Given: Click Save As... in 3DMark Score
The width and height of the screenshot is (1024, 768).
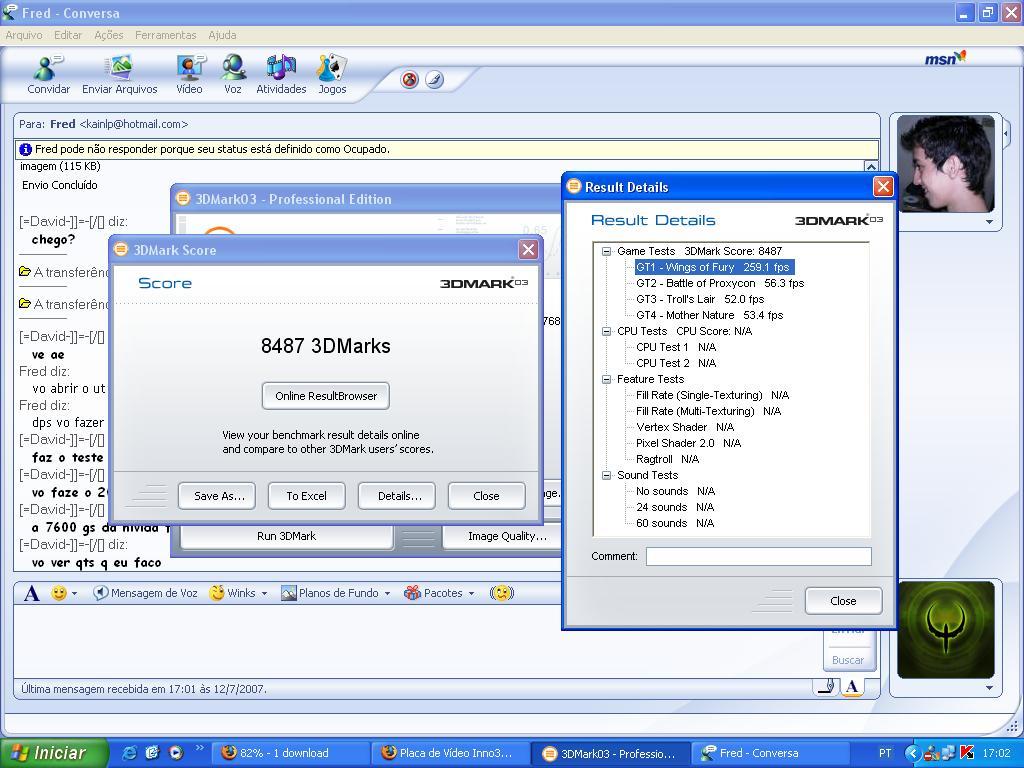Looking at the screenshot, I should 219,496.
